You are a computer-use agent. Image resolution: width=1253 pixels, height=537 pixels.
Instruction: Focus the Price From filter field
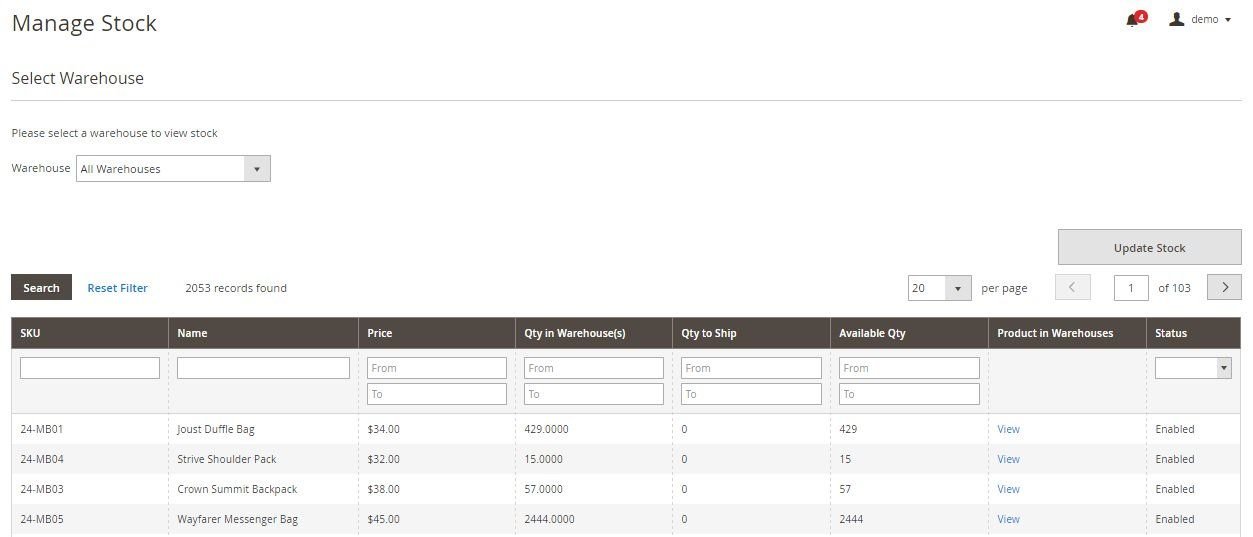437,368
